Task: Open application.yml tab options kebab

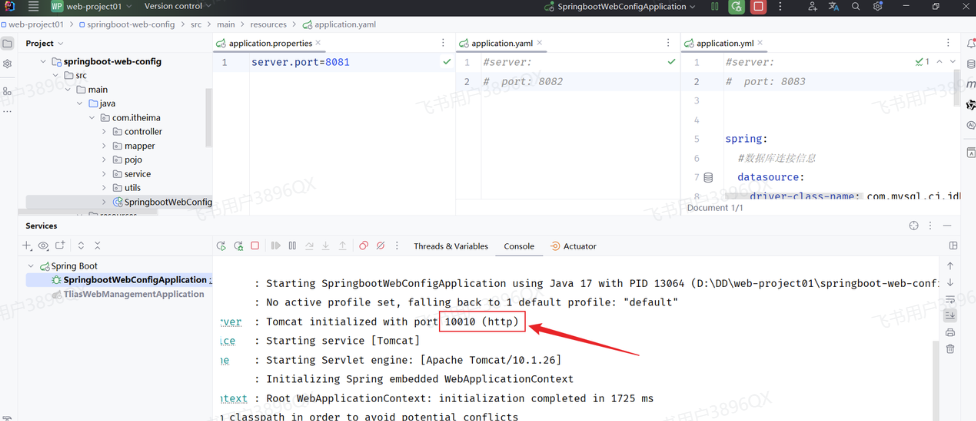Action: pyautogui.click(x=948, y=43)
